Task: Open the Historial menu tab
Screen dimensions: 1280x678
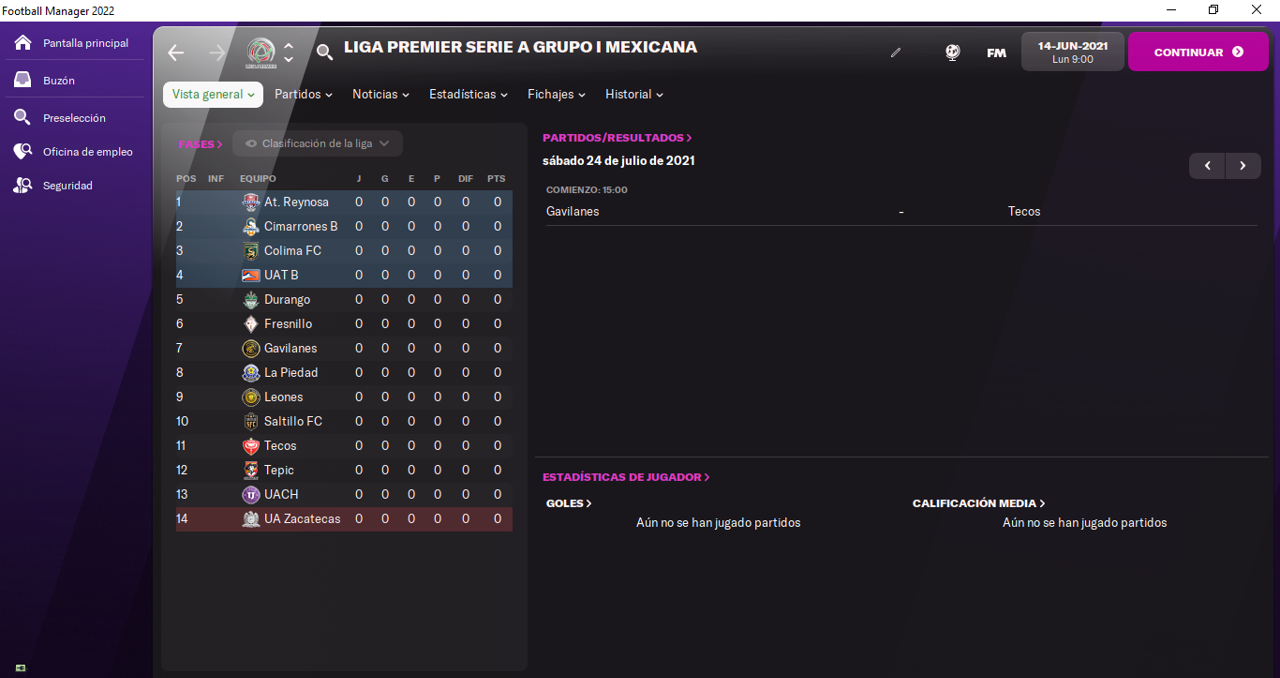Action: coord(634,94)
